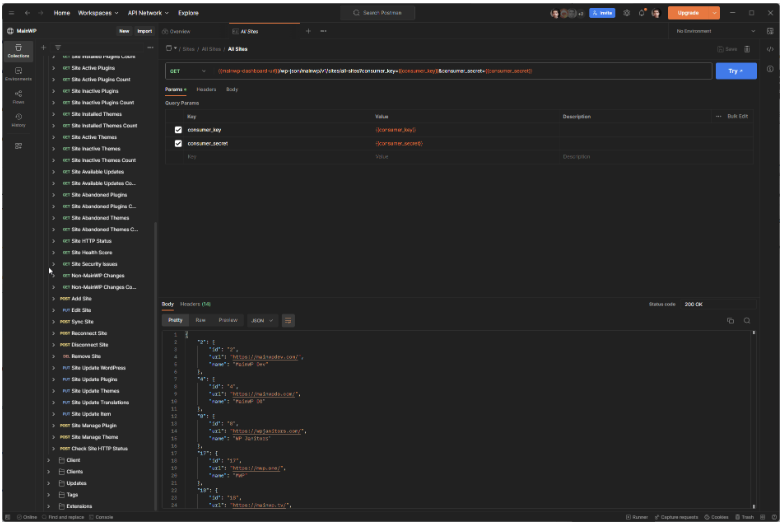Viewport: 784px width, 524px height.
Task: Open the Collections sidebar panel
Action: click(18, 50)
